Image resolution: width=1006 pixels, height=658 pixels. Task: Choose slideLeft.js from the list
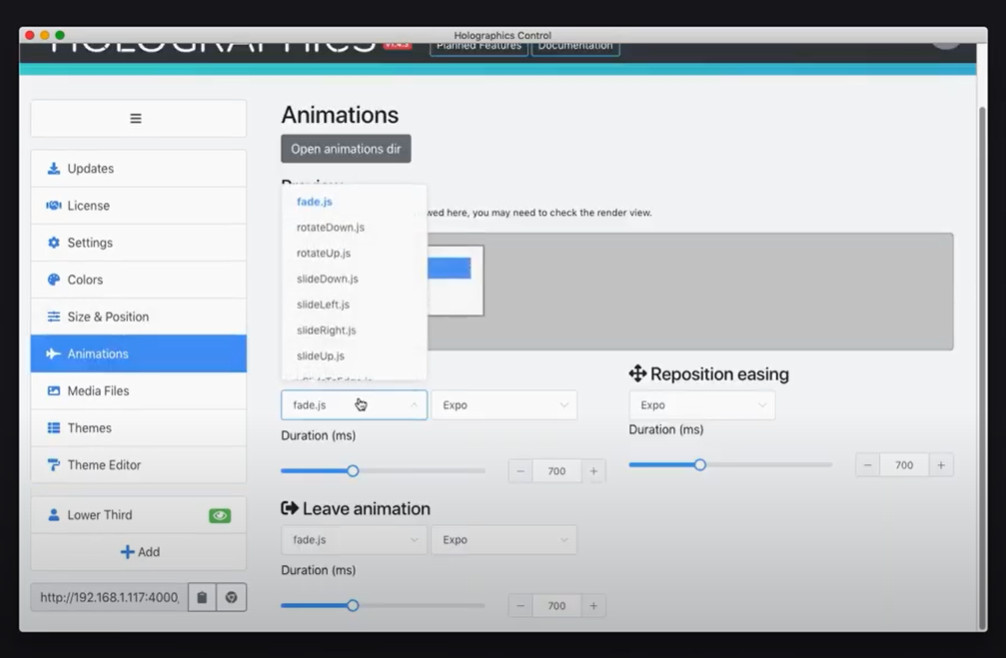(354, 304)
